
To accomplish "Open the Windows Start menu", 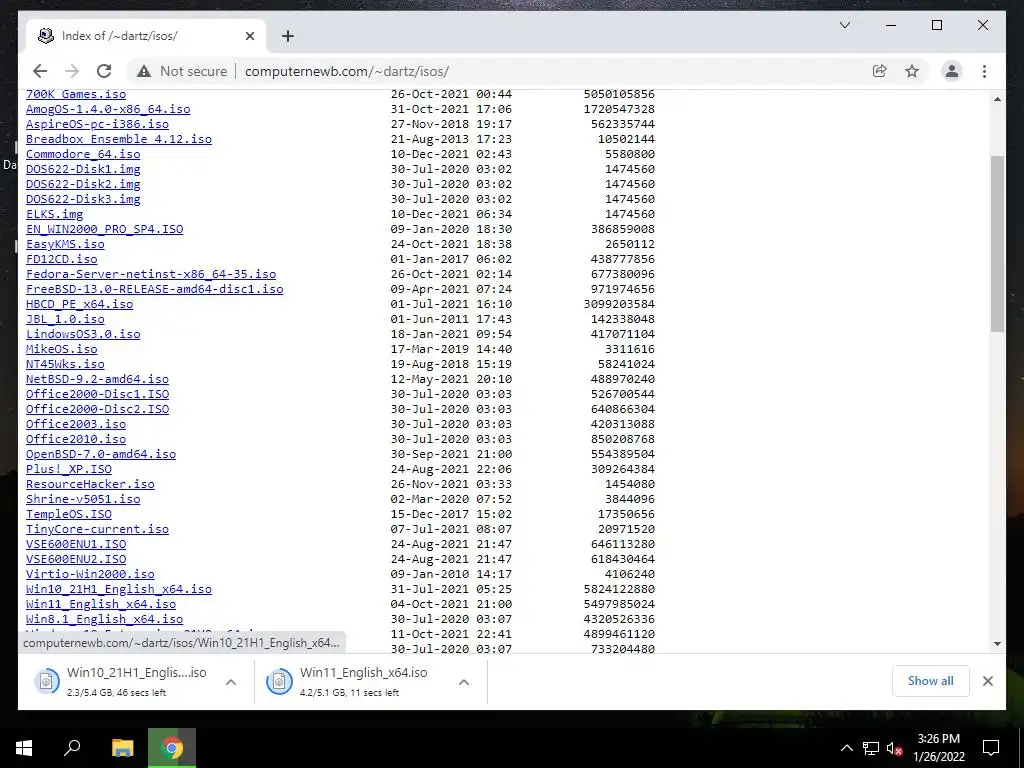I will pos(24,748).
